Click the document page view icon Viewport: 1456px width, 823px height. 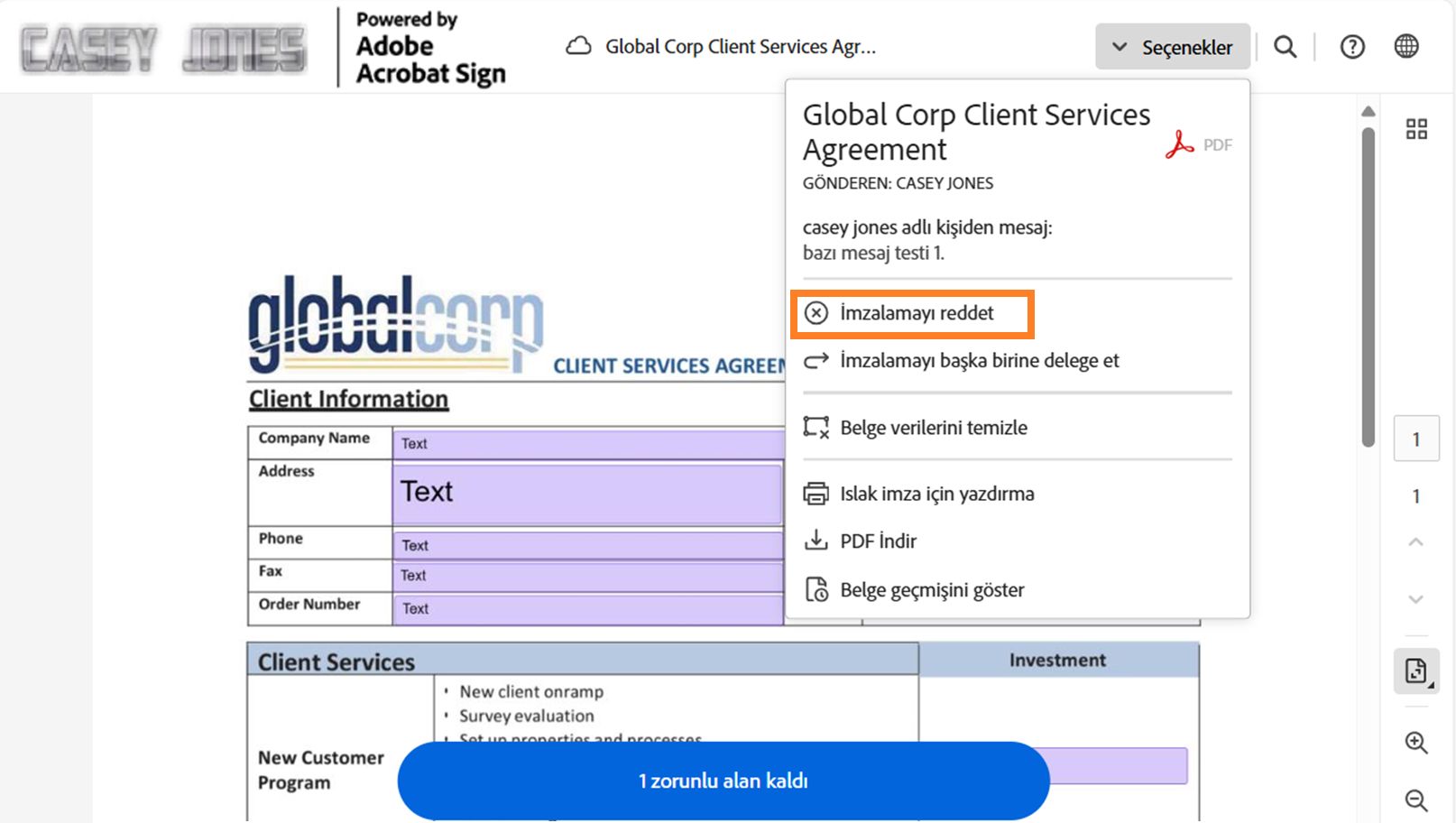point(1416,670)
